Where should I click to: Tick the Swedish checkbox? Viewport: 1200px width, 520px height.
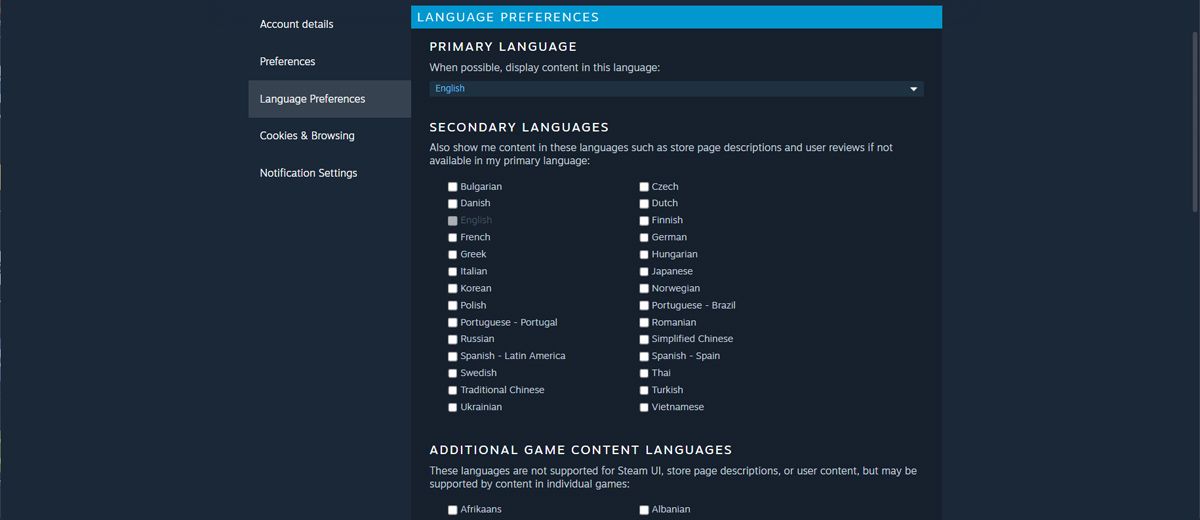coord(453,374)
